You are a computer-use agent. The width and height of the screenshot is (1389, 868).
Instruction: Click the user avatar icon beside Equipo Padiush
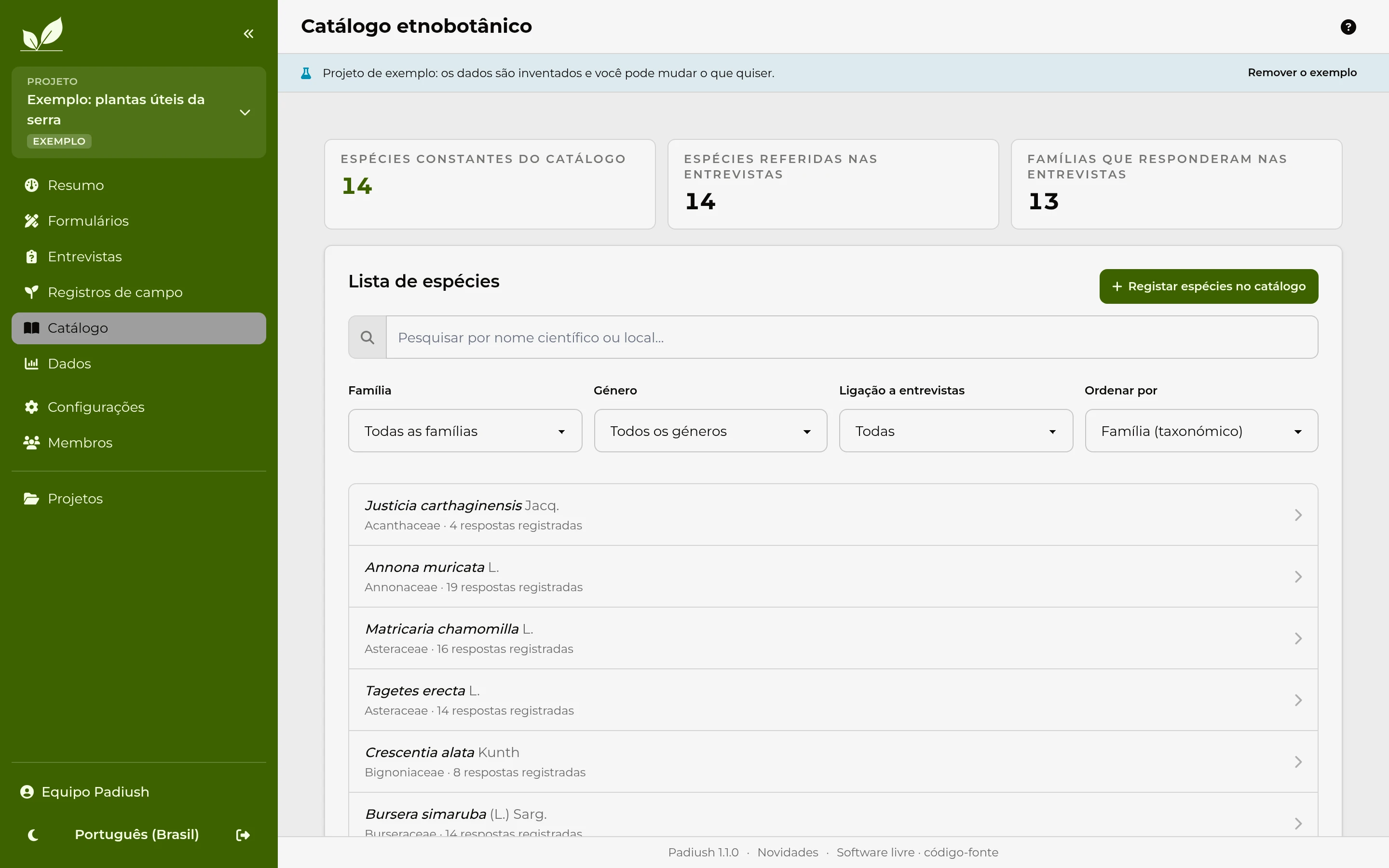[27, 792]
